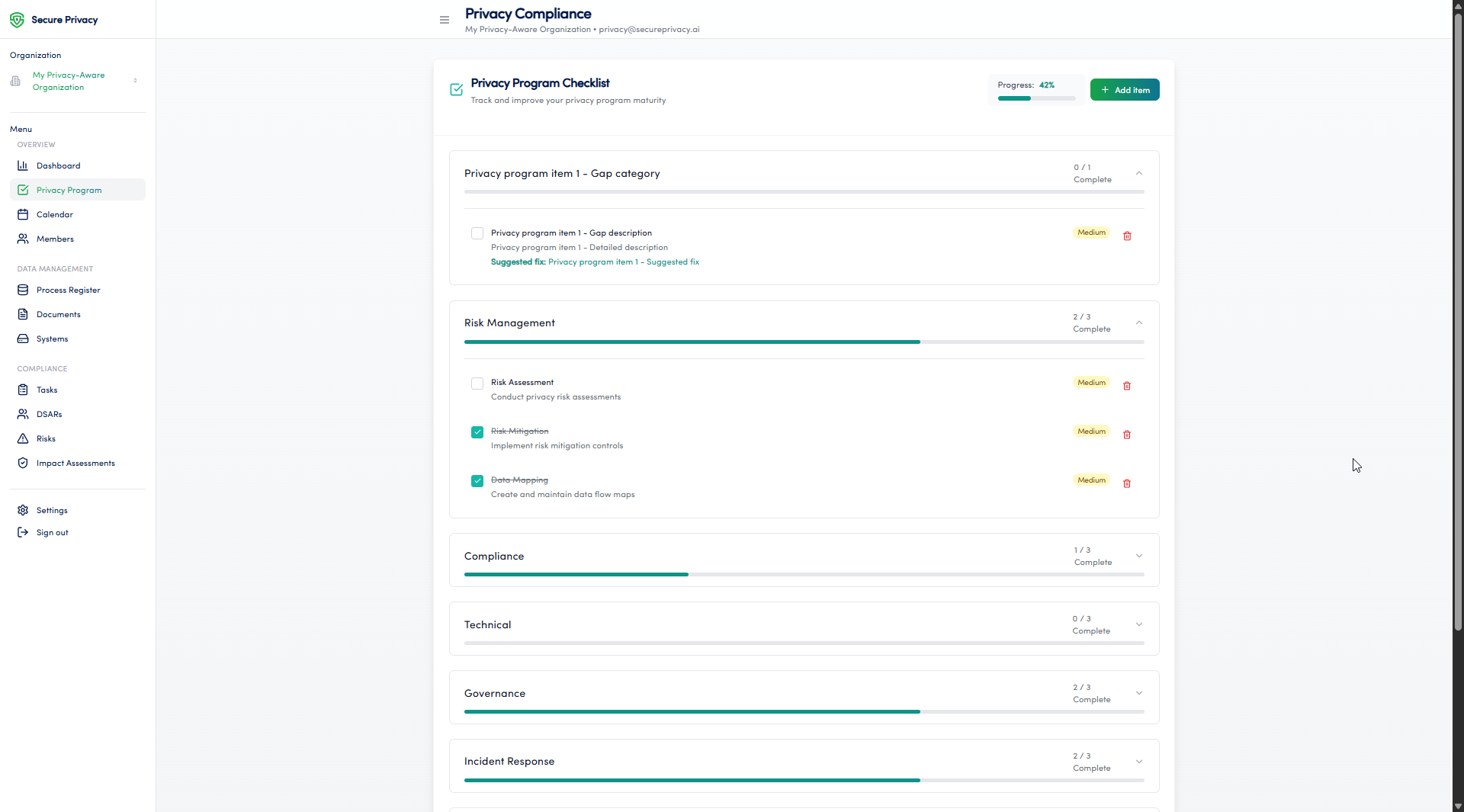Open My Privacy-Aware Organization selector
Screen dimensions: 1464x812
coord(69,81)
